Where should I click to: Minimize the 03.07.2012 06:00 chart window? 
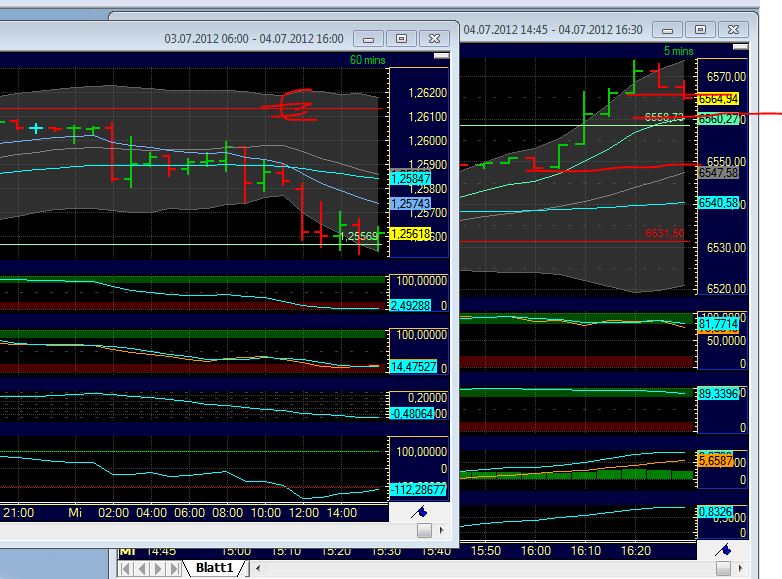click(369, 39)
